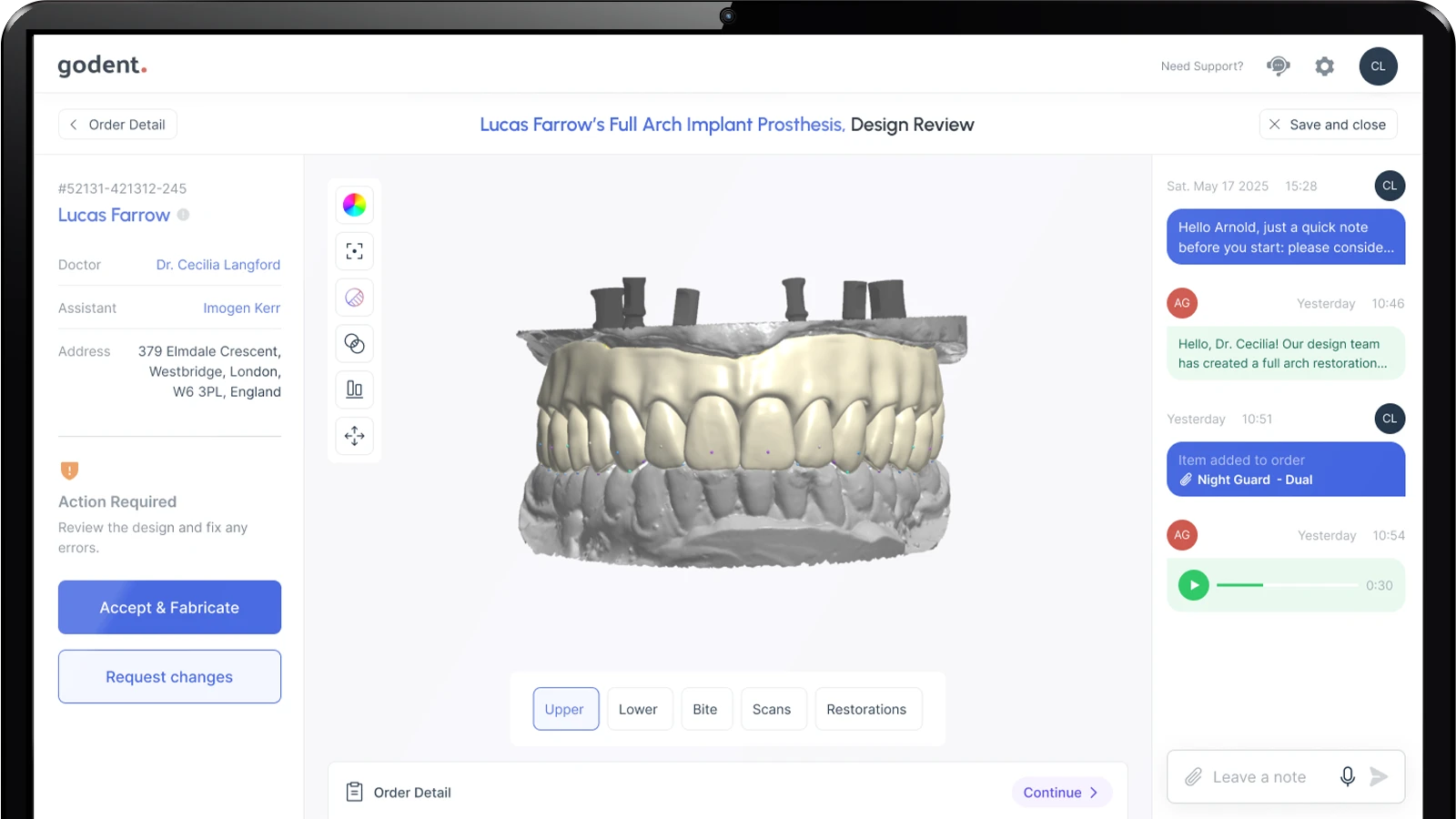Click Need Support? link
This screenshot has height=819, width=1456.
point(1201,66)
